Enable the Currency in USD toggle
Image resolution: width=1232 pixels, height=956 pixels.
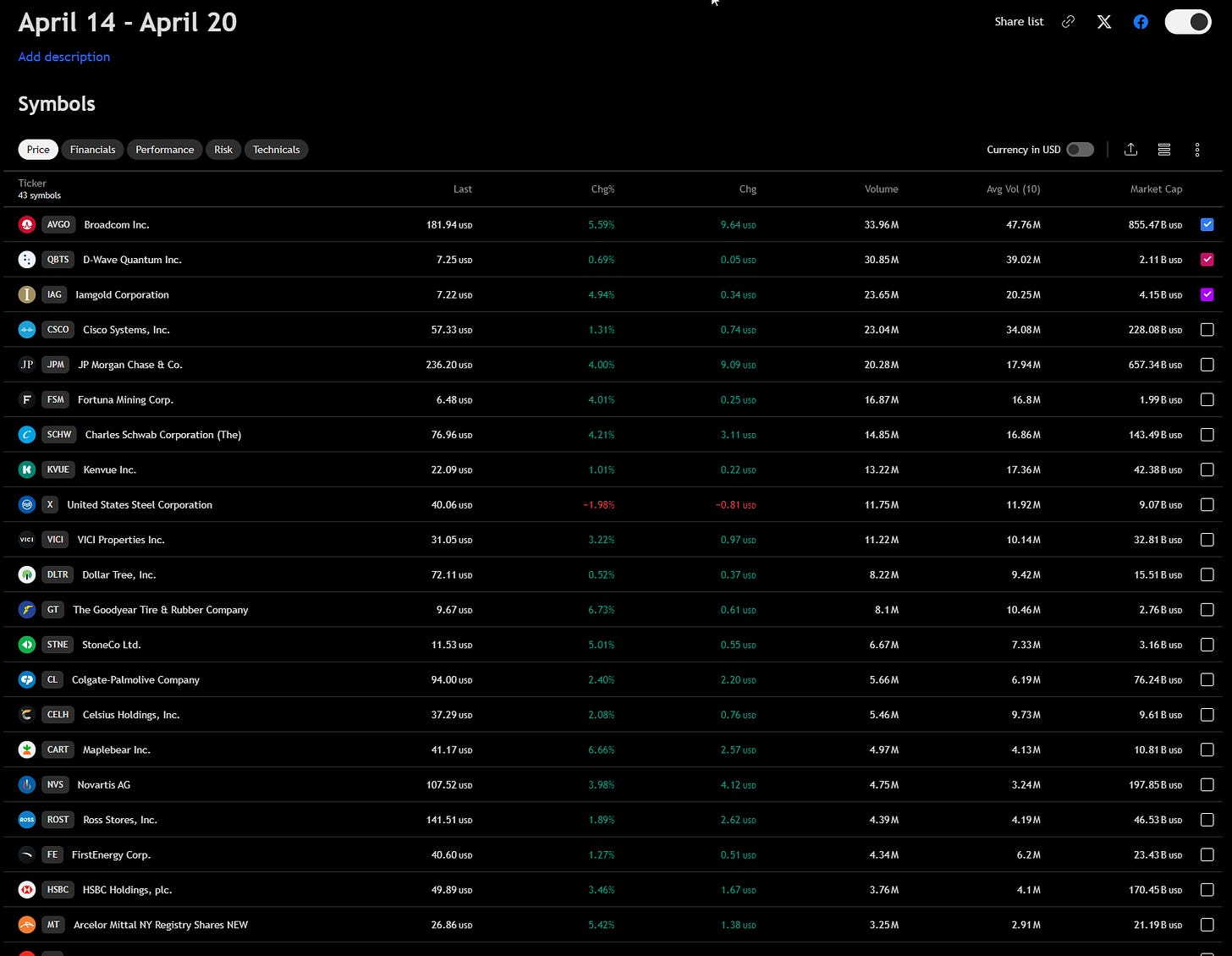pos(1080,150)
